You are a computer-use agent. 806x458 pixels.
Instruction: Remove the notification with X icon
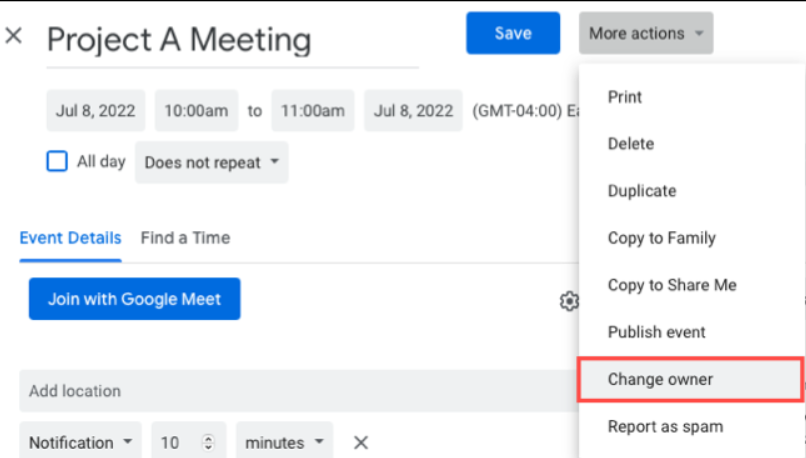click(x=361, y=442)
